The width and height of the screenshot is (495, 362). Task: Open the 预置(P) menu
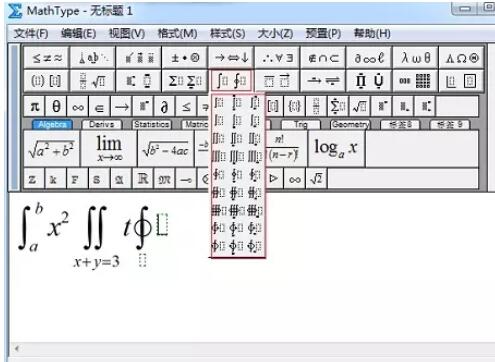323,33
